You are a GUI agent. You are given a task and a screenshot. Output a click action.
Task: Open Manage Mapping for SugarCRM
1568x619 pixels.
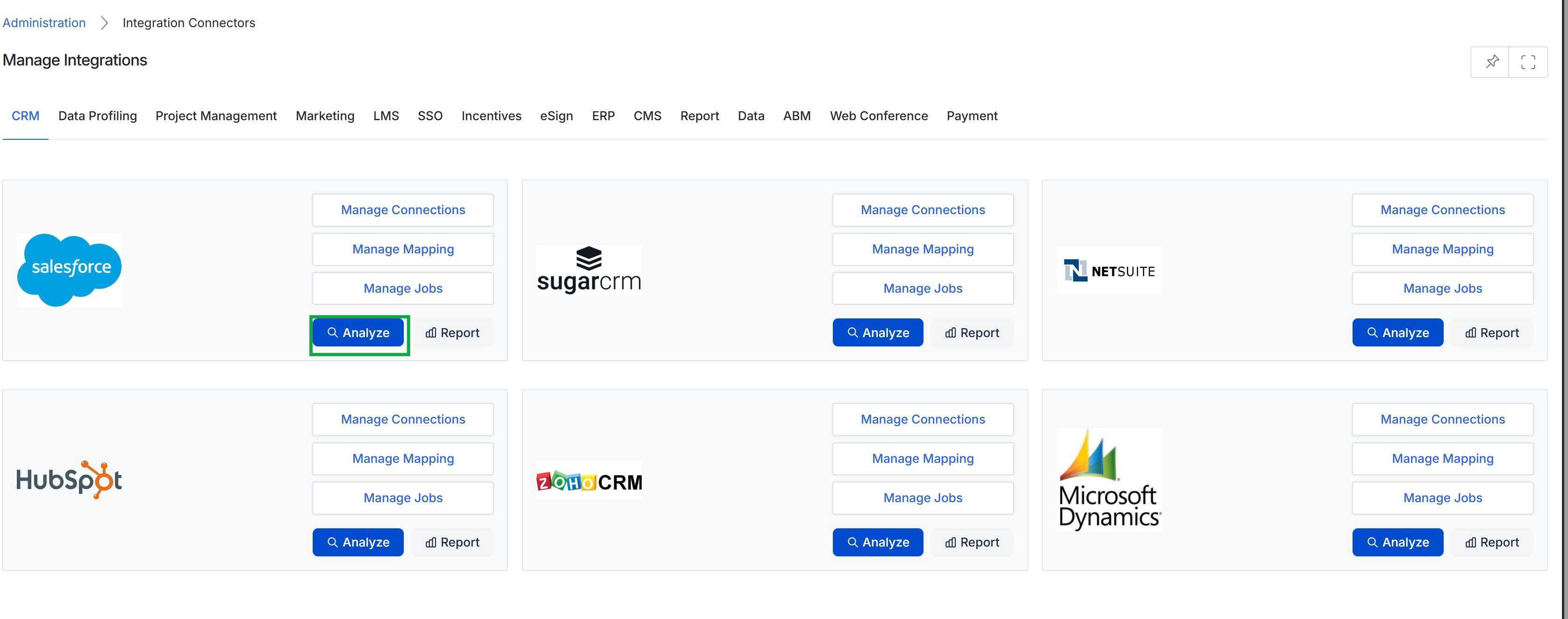pyautogui.click(x=923, y=249)
